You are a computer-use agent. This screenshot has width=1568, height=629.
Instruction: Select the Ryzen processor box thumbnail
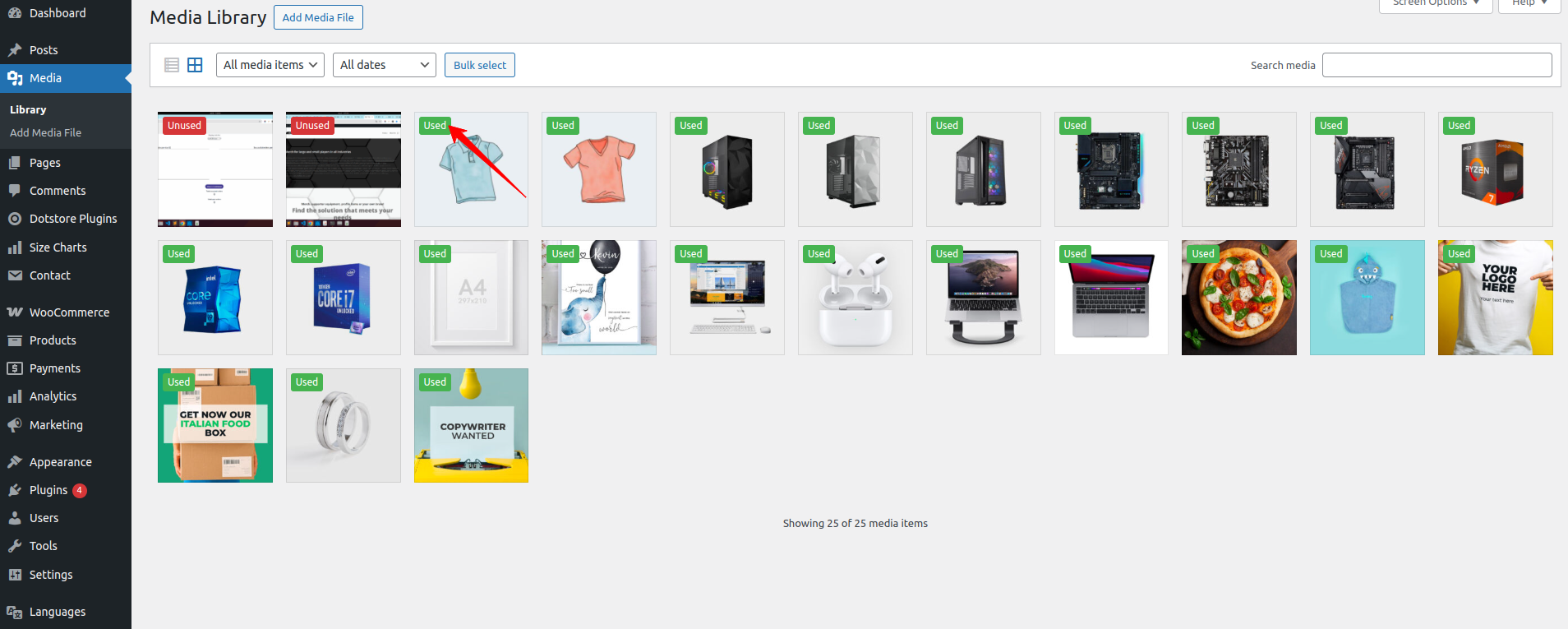(x=1495, y=169)
